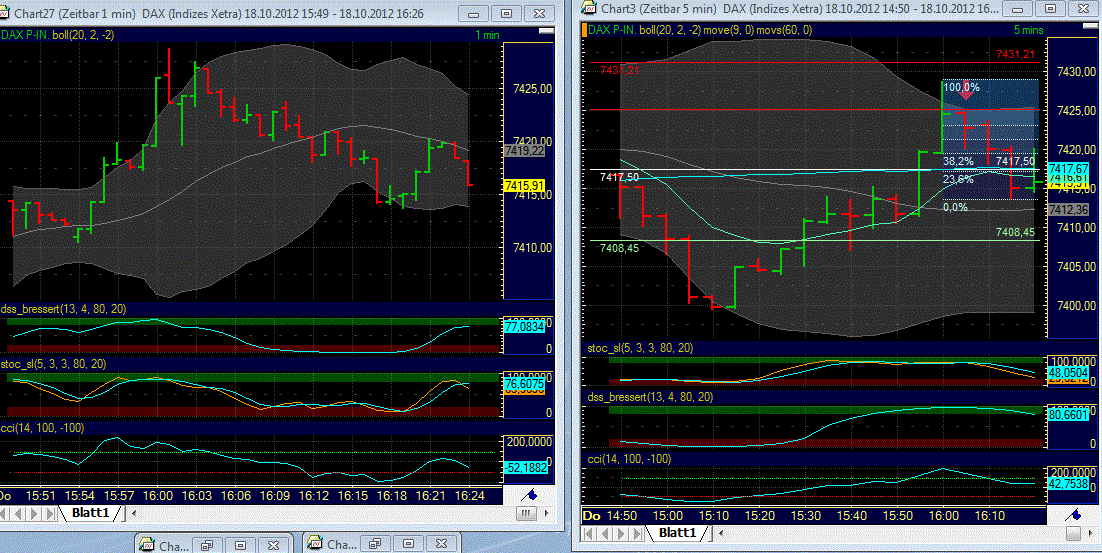The height and width of the screenshot is (553, 1102).
Task: Go to last sheet in Chart27
Action: coord(49,514)
